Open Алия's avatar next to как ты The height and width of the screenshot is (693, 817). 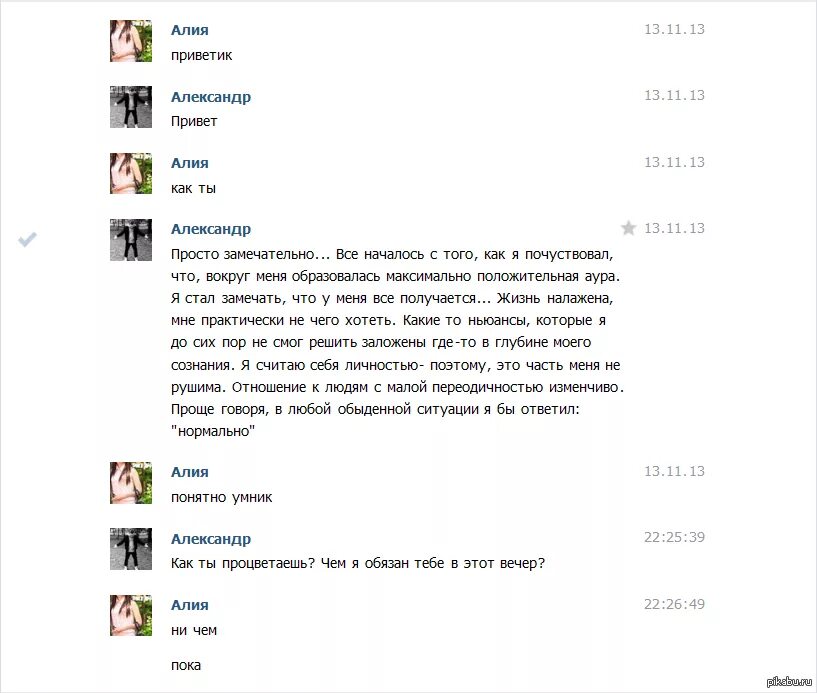[131, 174]
